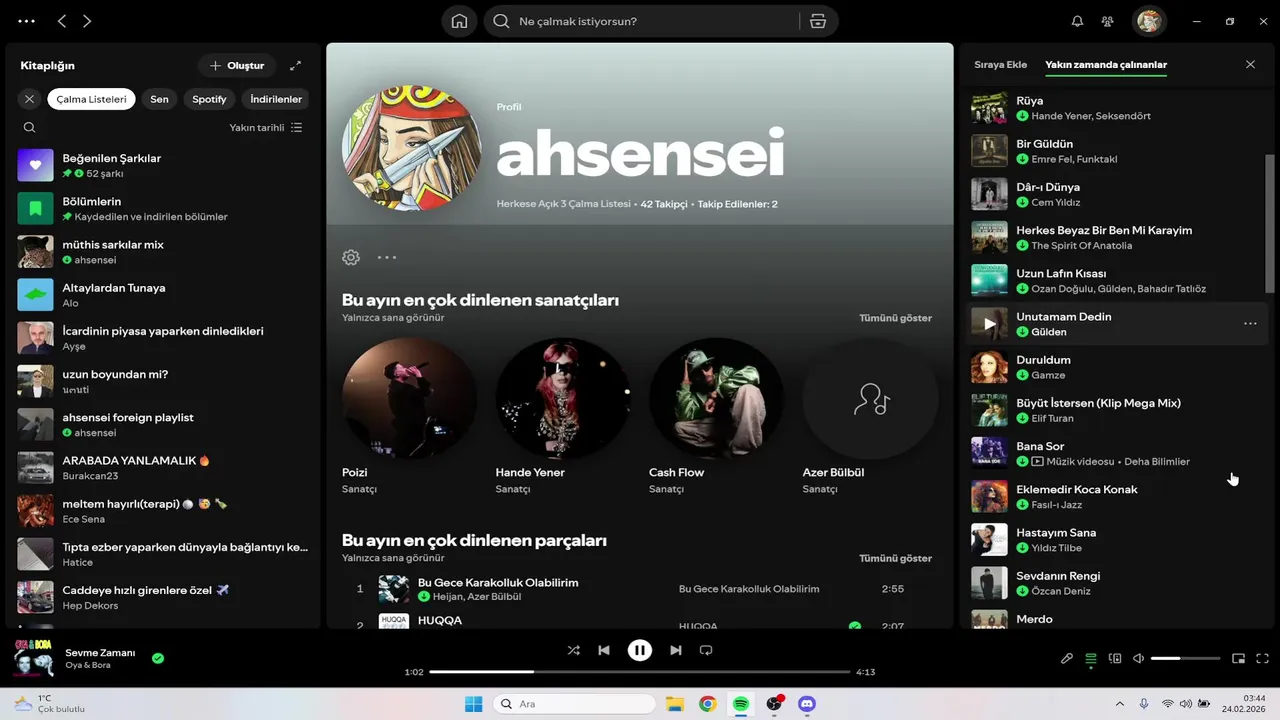
Task: Search within the library
Action: pos(29,127)
